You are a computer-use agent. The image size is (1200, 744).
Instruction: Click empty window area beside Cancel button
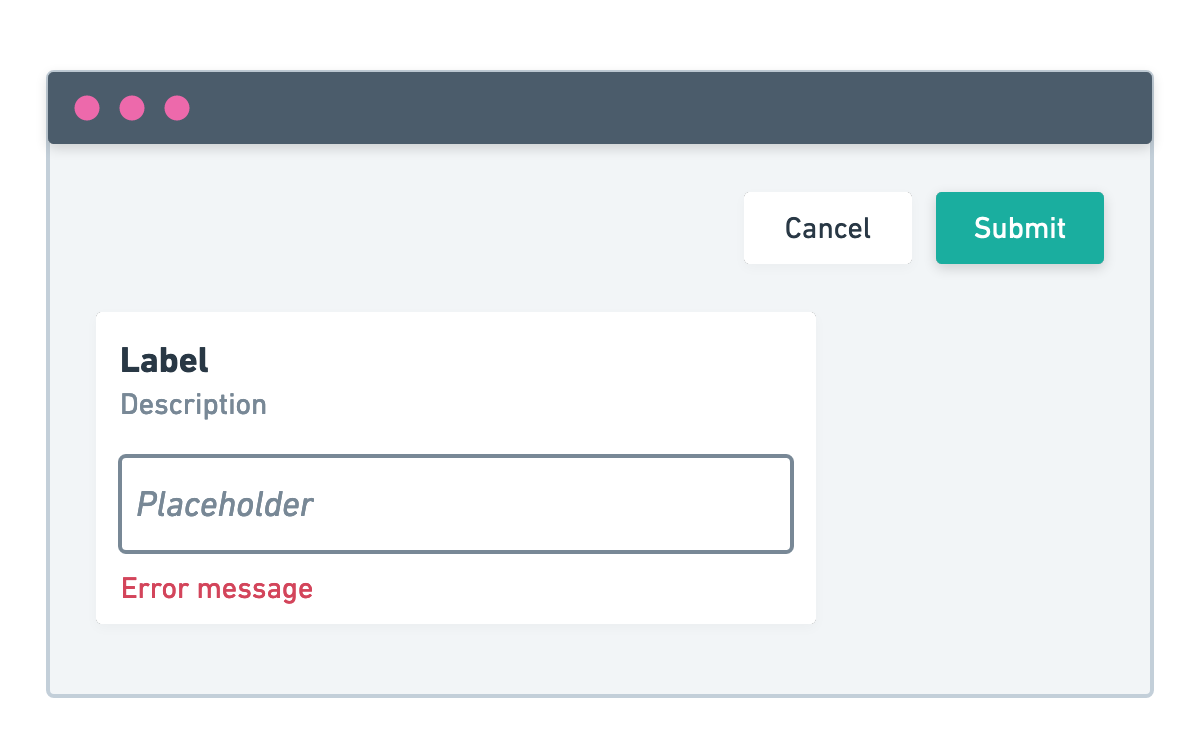(x=400, y=228)
